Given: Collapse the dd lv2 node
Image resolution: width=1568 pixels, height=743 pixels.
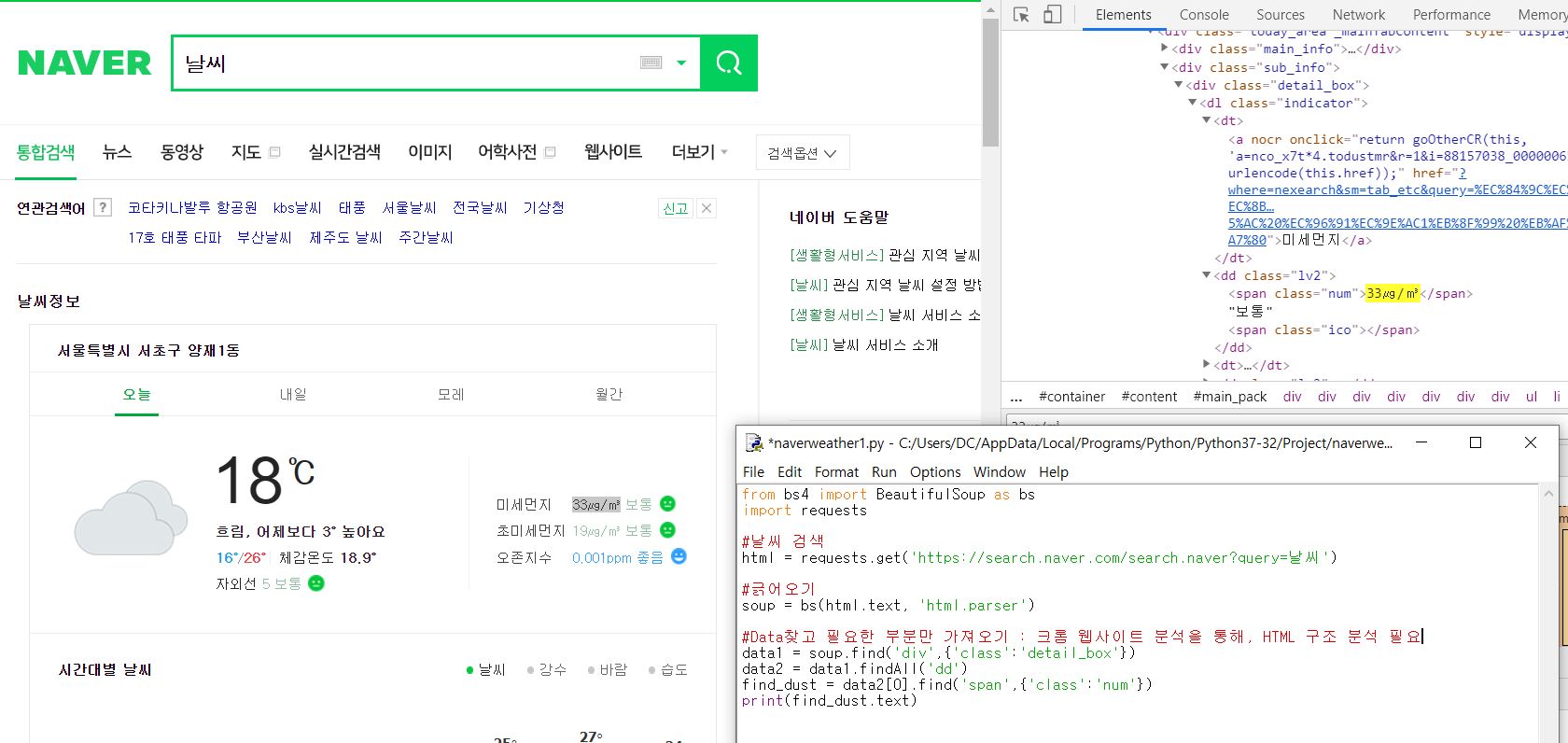Looking at the screenshot, I should pos(1206,275).
